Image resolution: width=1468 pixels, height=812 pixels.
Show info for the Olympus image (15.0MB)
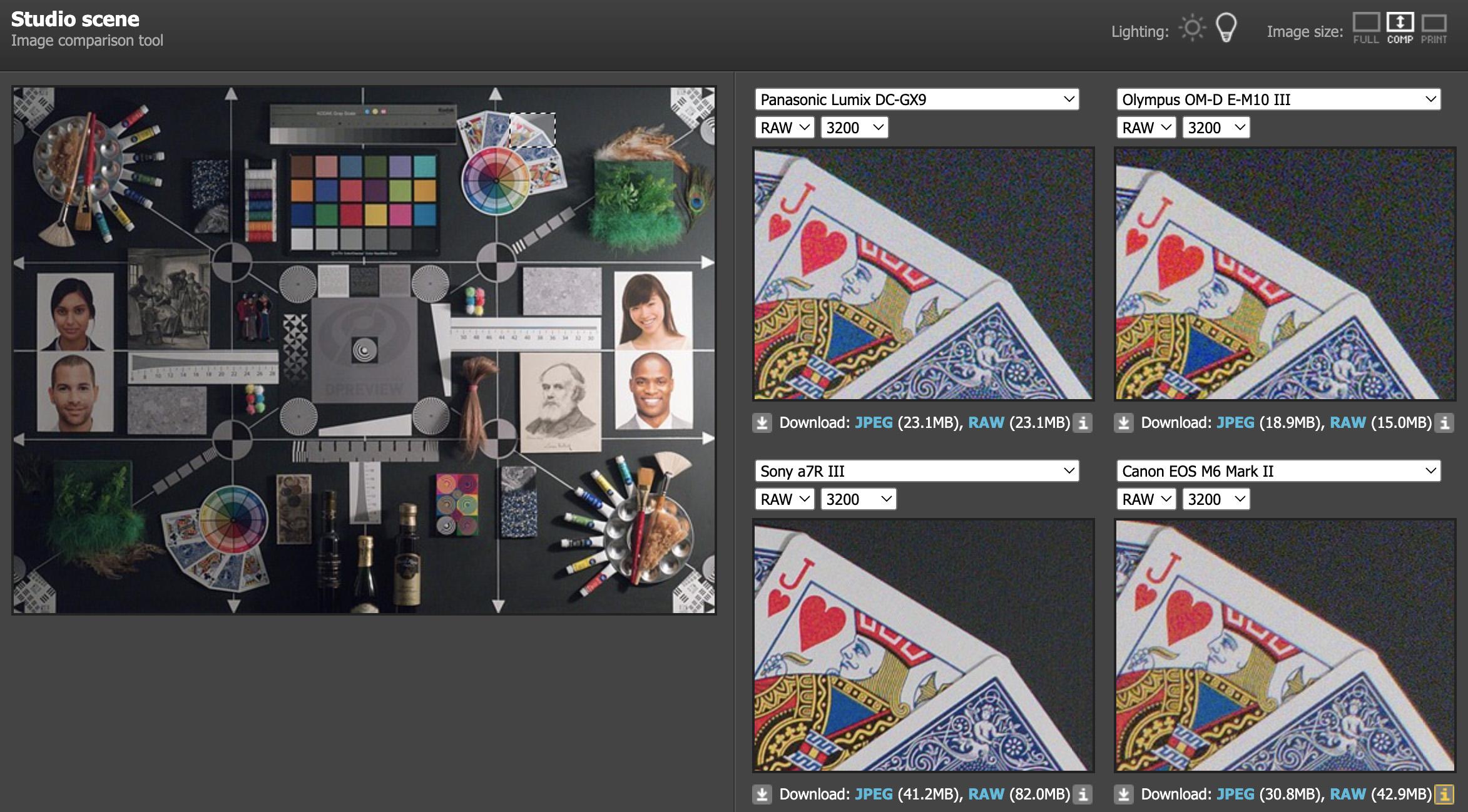1444,423
